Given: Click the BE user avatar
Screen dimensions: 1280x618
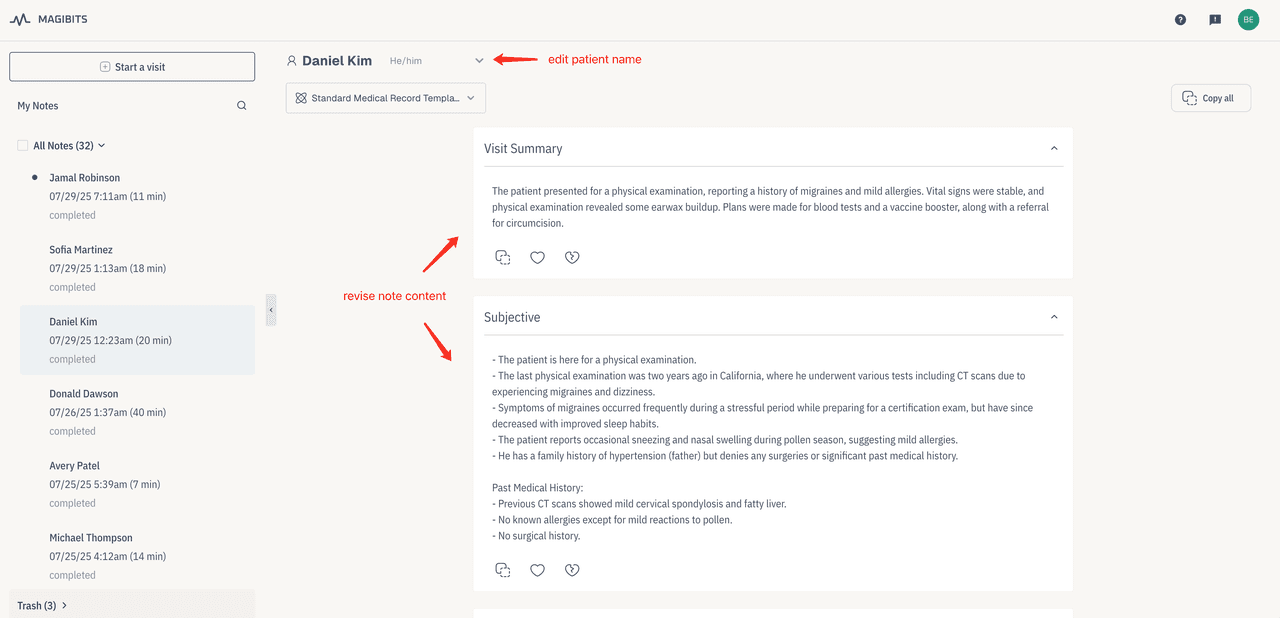Looking at the screenshot, I should [1248, 19].
